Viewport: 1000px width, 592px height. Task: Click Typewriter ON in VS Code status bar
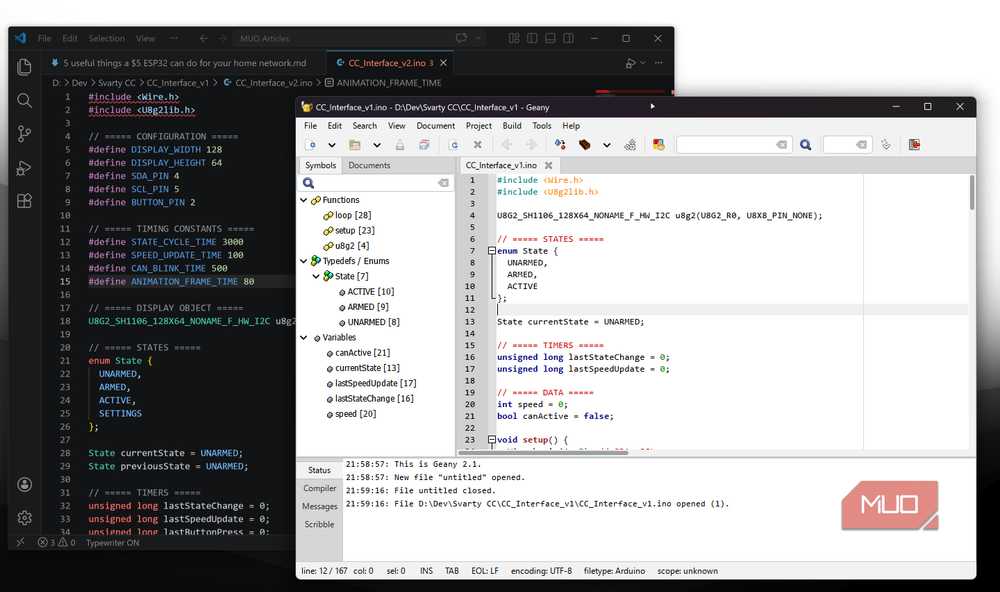point(112,543)
